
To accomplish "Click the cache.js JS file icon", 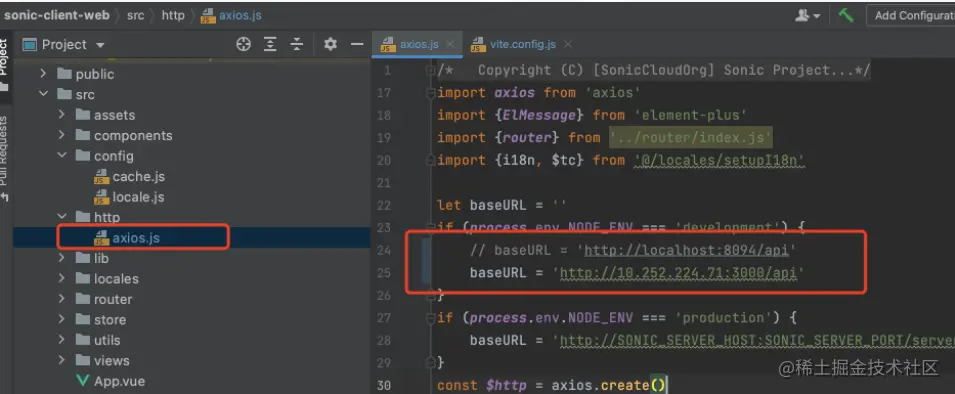I will pos(102,177).
